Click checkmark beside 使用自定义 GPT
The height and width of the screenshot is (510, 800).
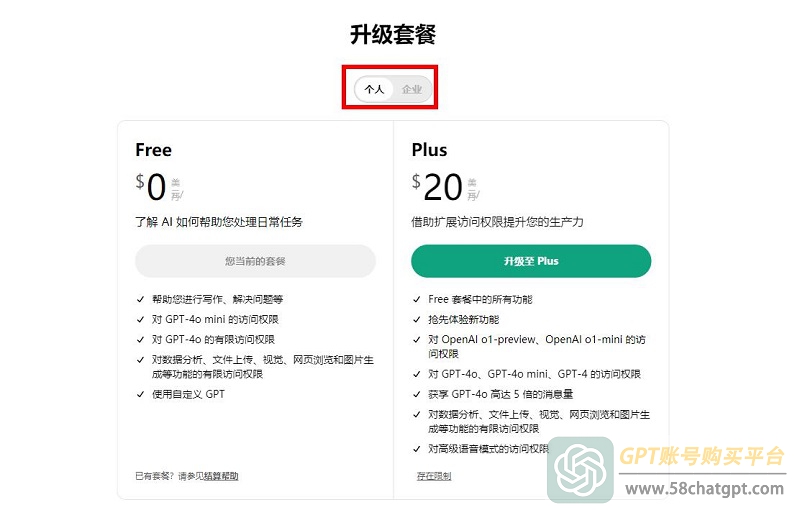[x=140, y=394]
